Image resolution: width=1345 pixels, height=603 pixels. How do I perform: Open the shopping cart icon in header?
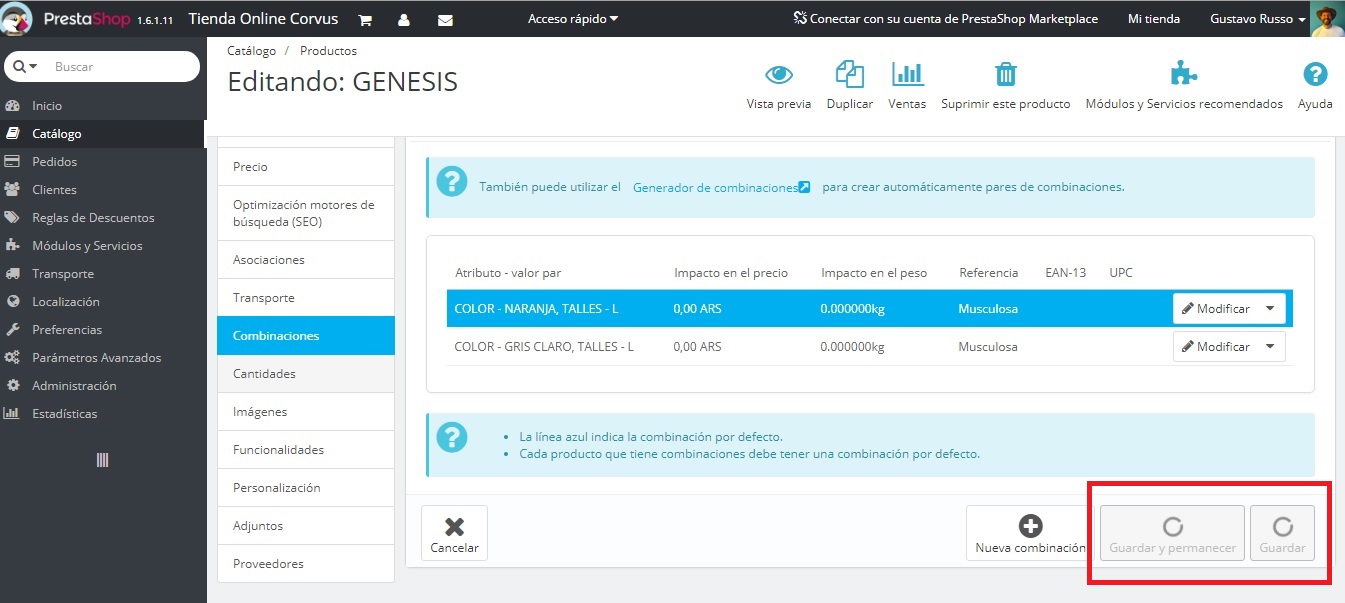coord(365,19)
